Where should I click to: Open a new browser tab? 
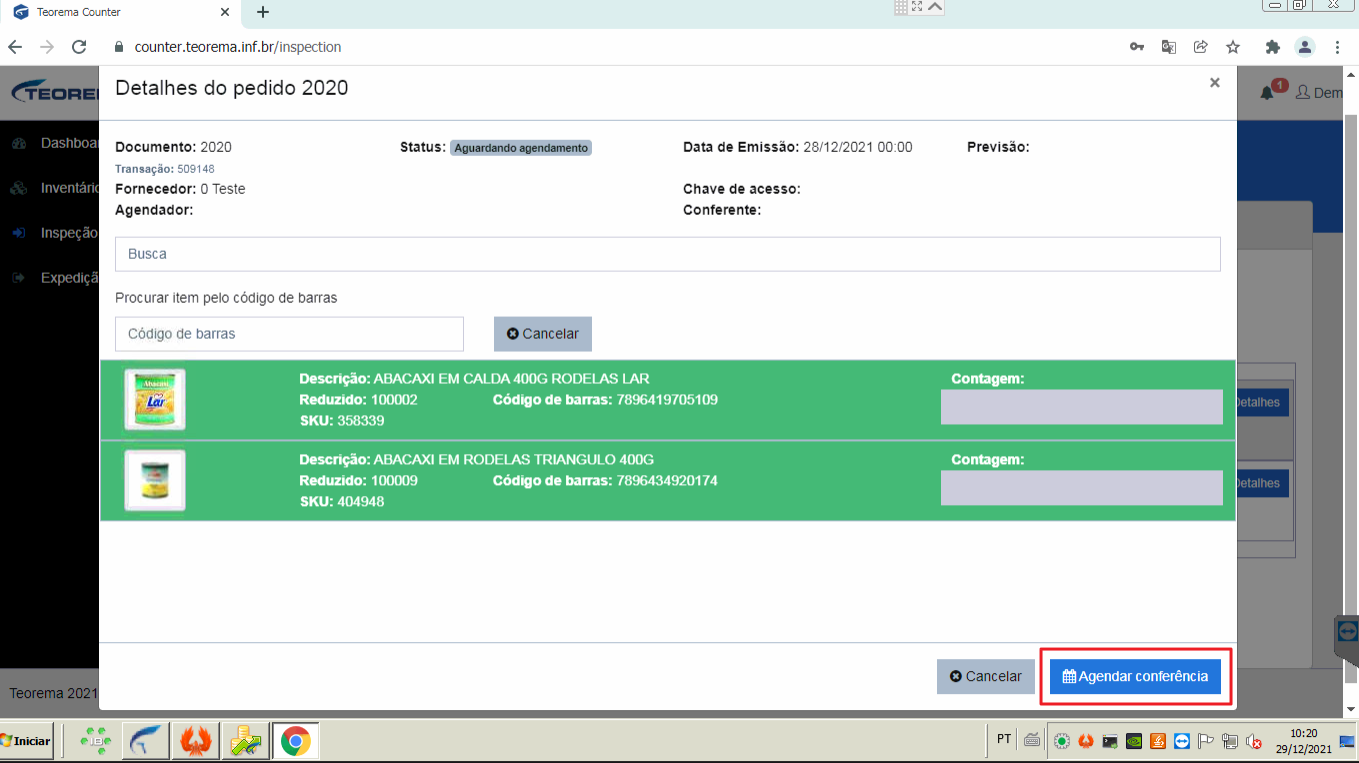[x=263, y=12]
